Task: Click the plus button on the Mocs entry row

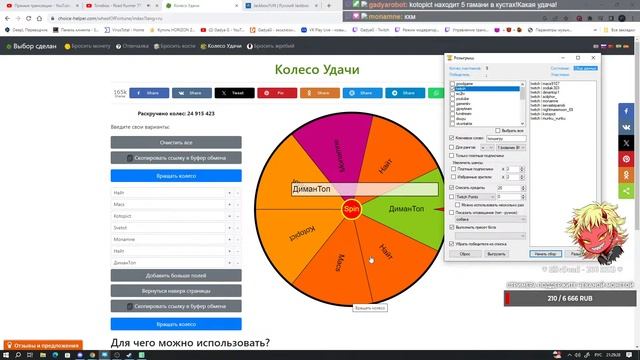Action: [x=229, y=204]
